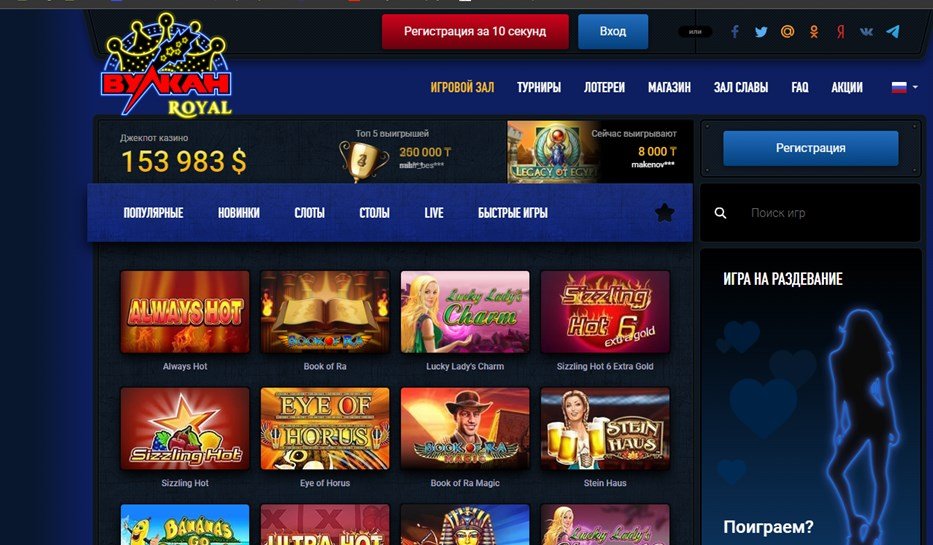Click the blue Вход button

tap(613, 32)
